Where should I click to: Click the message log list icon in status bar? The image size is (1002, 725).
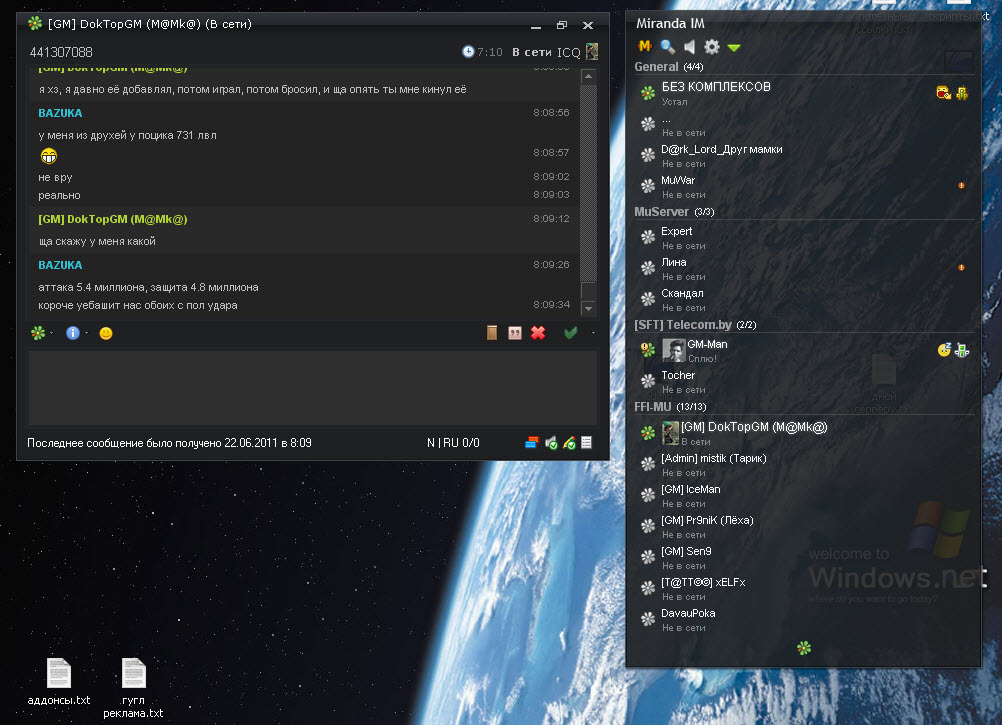coord(587,443)
